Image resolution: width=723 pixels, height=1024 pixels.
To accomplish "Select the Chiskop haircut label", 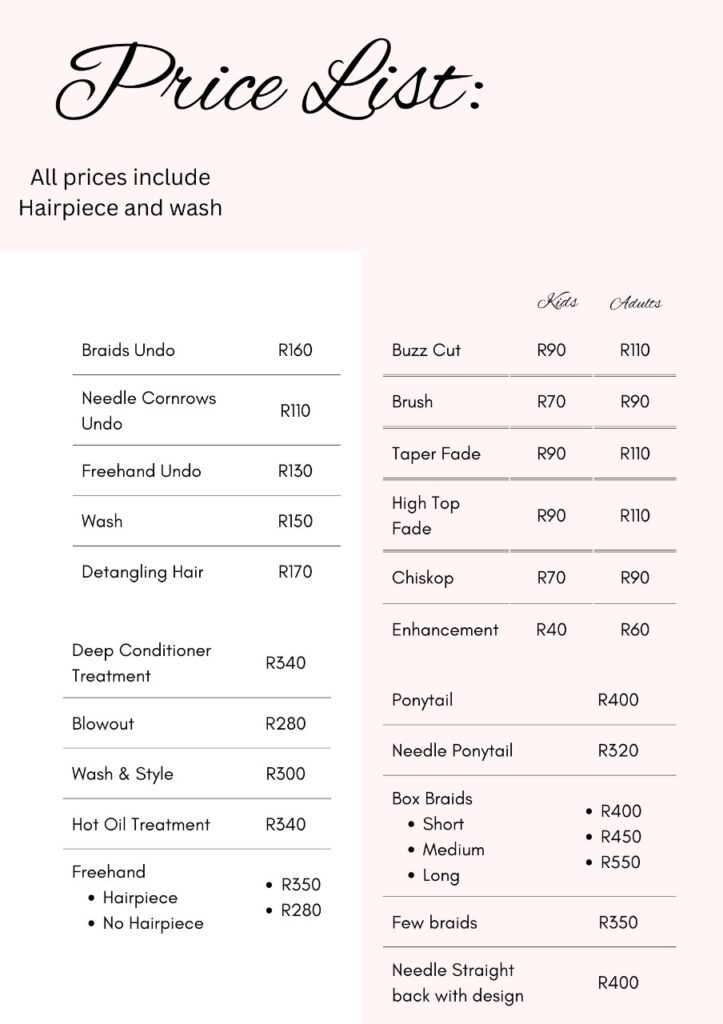I will point(423,578).
